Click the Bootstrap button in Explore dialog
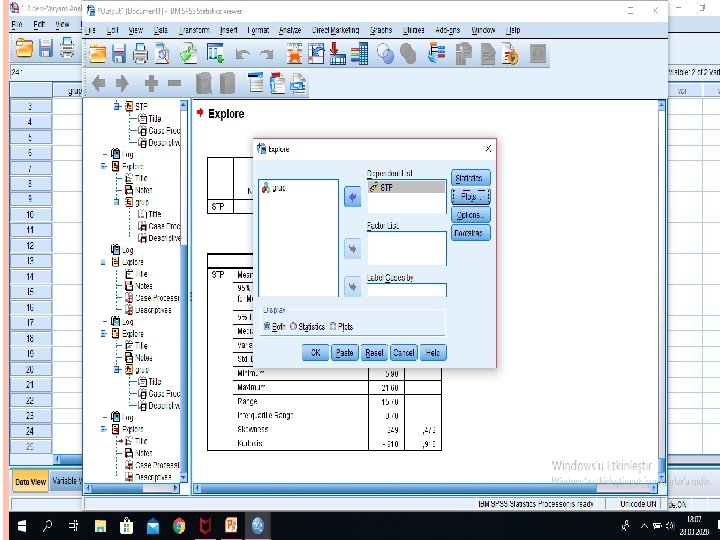Image resolution: width=720 pixels, height=540 pixels. [x=470, y=233]
